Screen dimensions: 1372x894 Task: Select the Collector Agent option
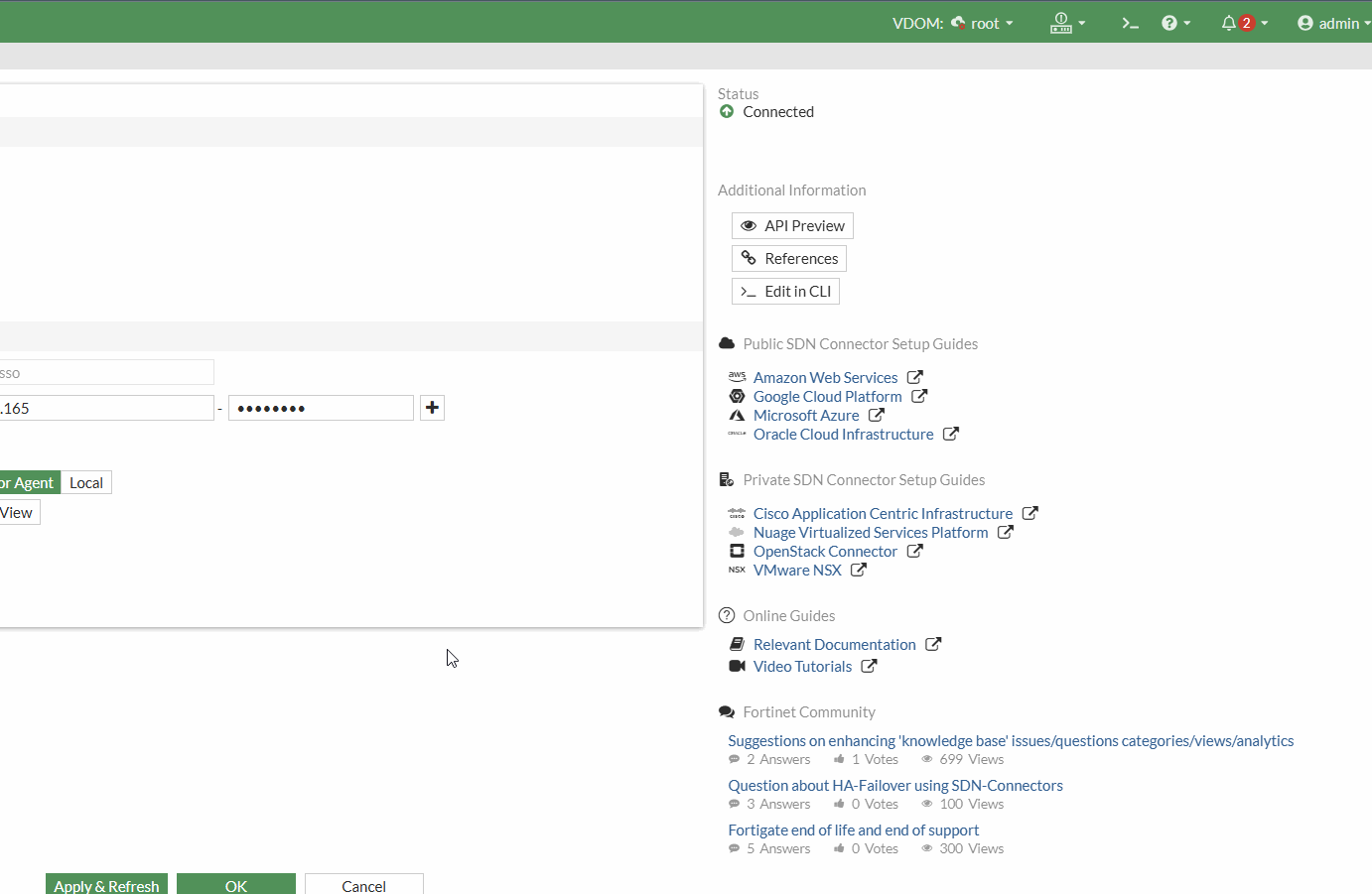point(30,483)
